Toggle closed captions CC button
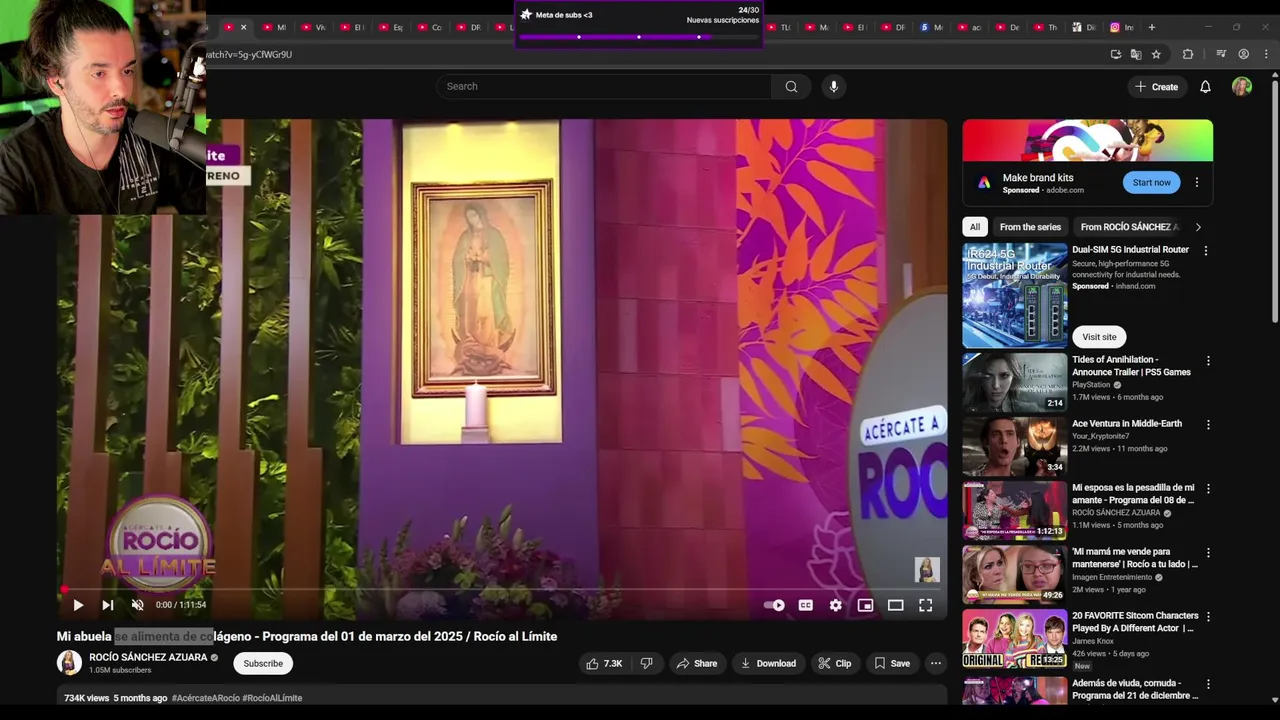The height and width of the screenshot is (720, 1280). 806,605
